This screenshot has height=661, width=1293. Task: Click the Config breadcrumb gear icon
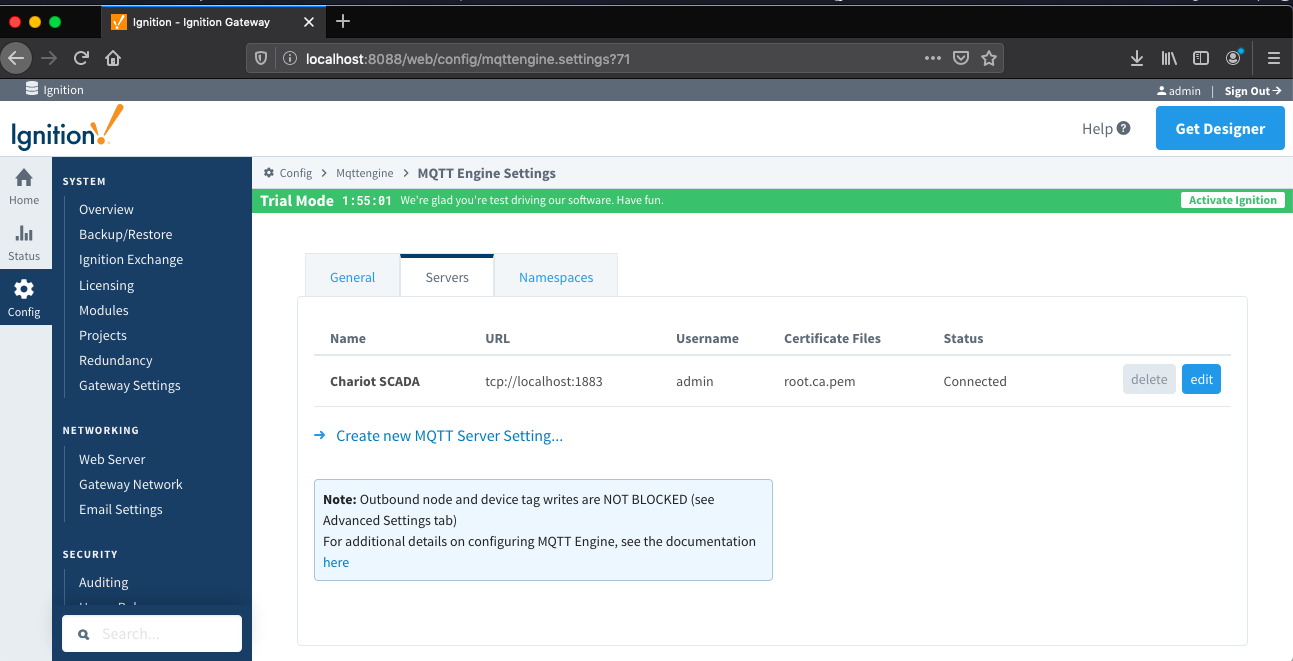[269, 173]
